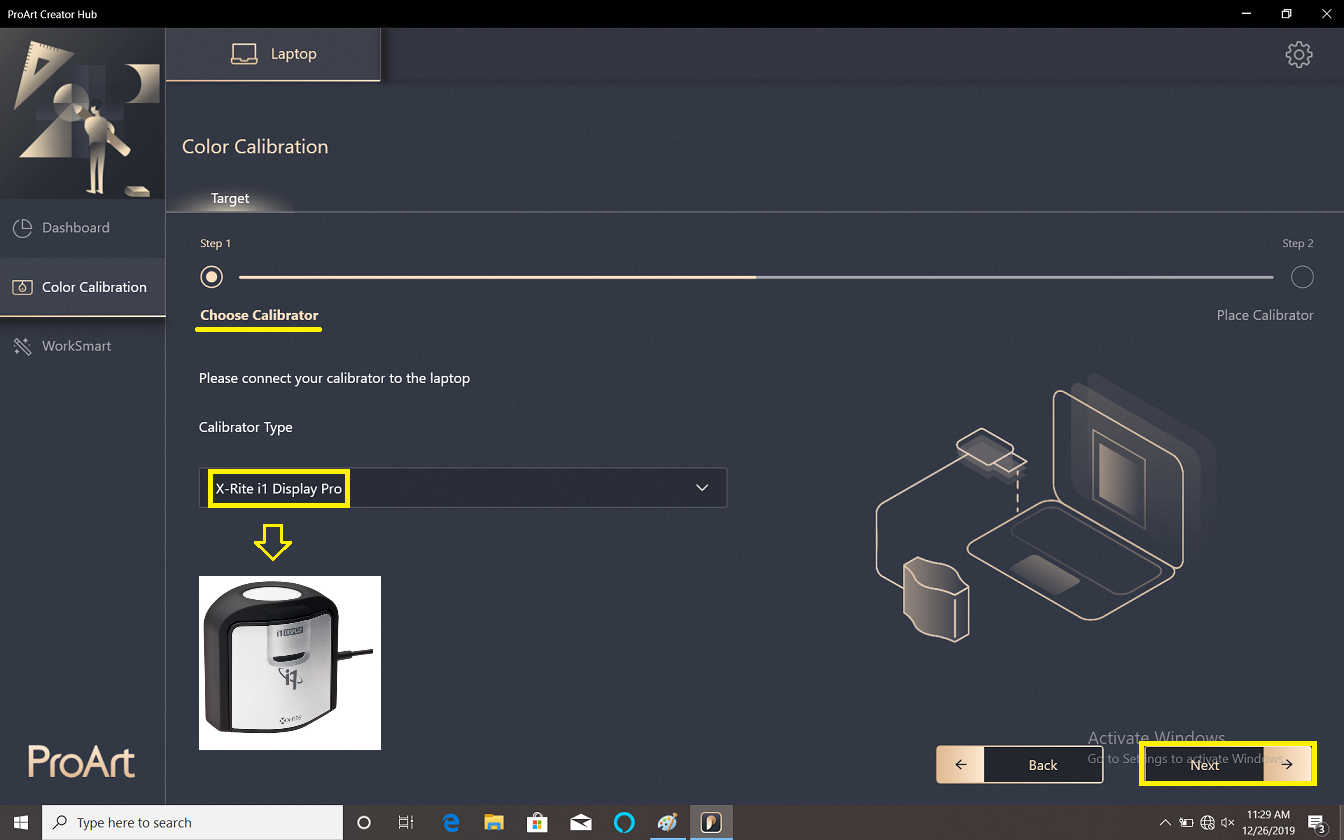Click the Step 2 circle marker
Screen dimensions: 1344x840
pyautogui.click(x=1302, y=277)
